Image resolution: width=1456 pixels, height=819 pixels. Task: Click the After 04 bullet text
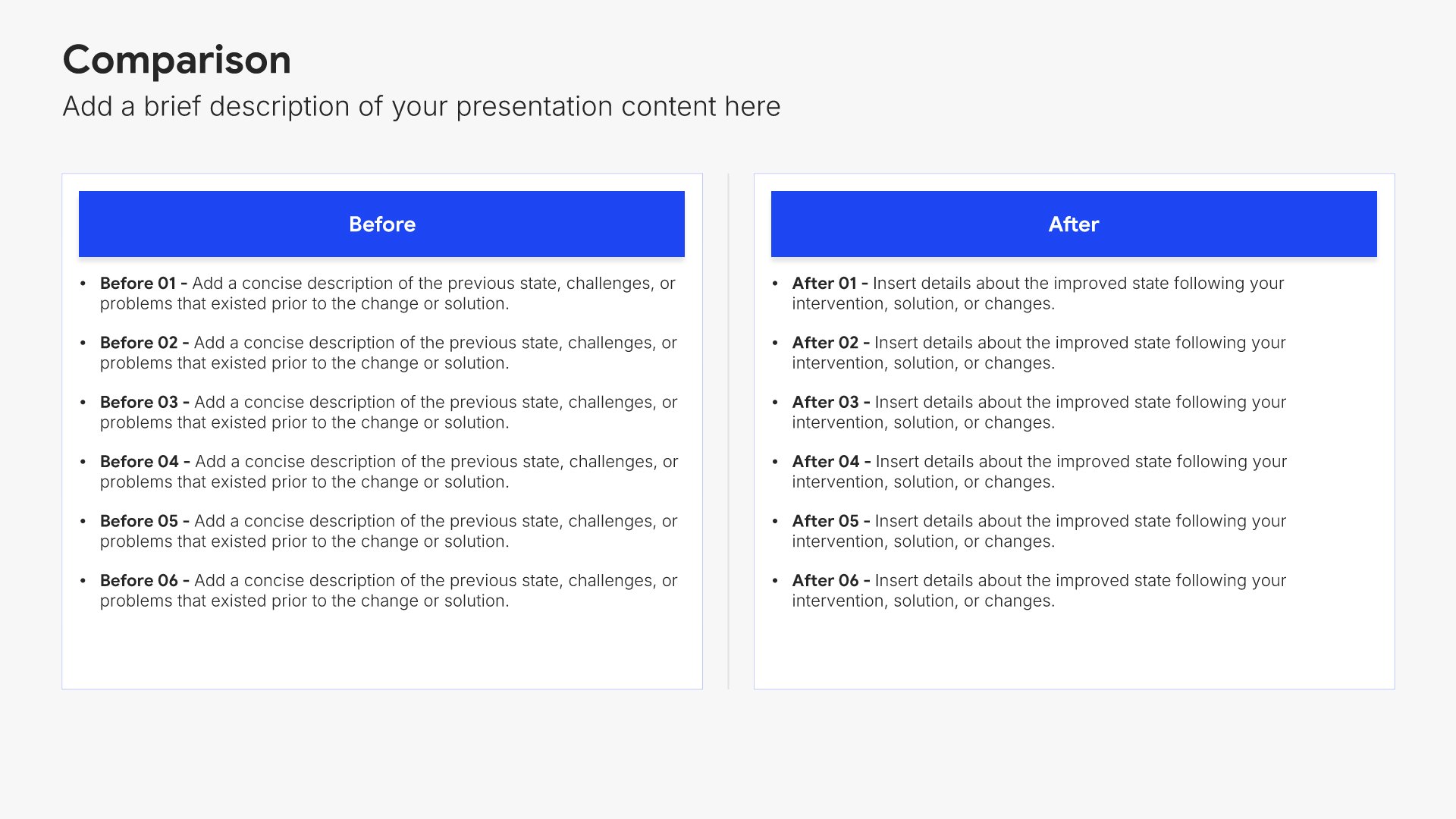point(1037,472)
